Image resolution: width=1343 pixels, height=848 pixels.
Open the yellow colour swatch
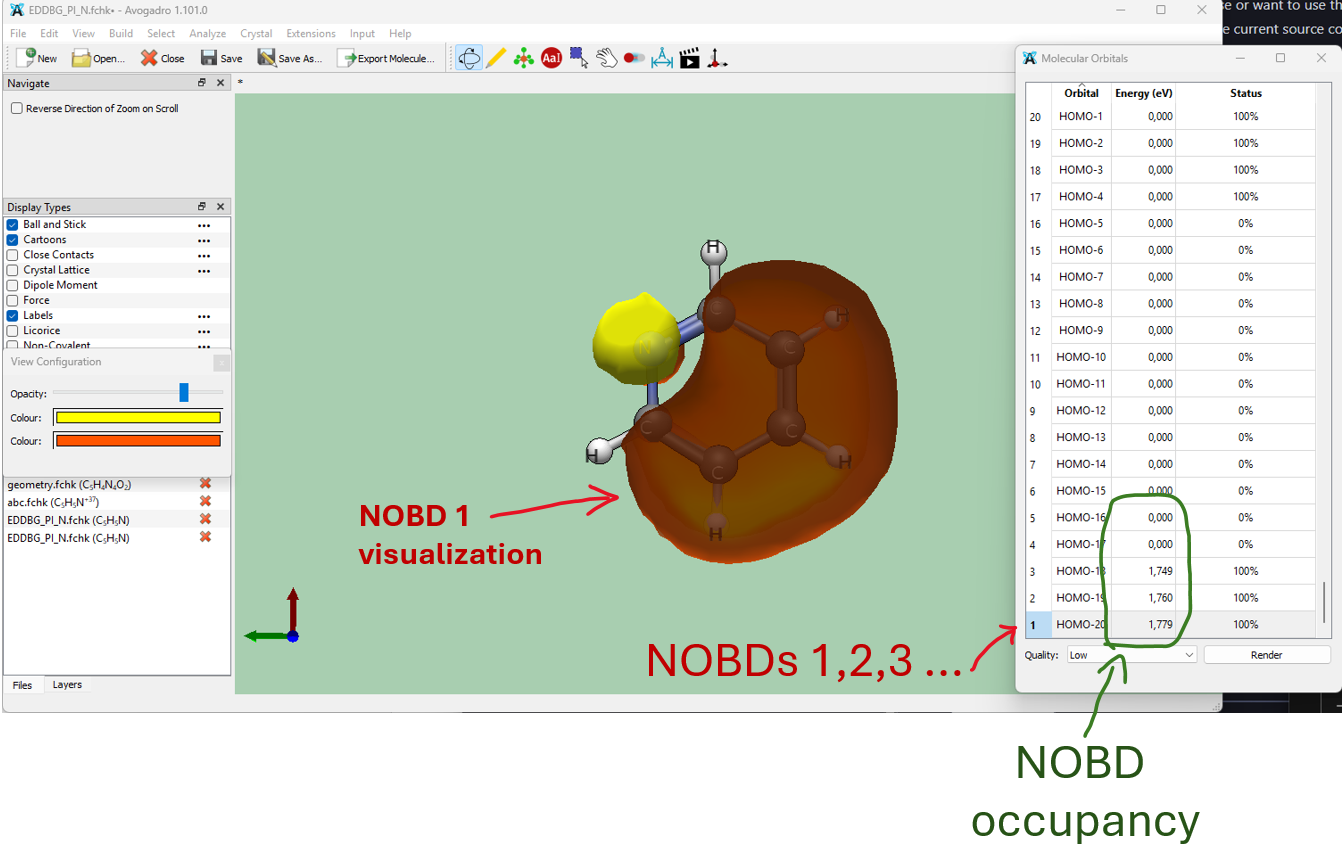(x=138, y=418)
